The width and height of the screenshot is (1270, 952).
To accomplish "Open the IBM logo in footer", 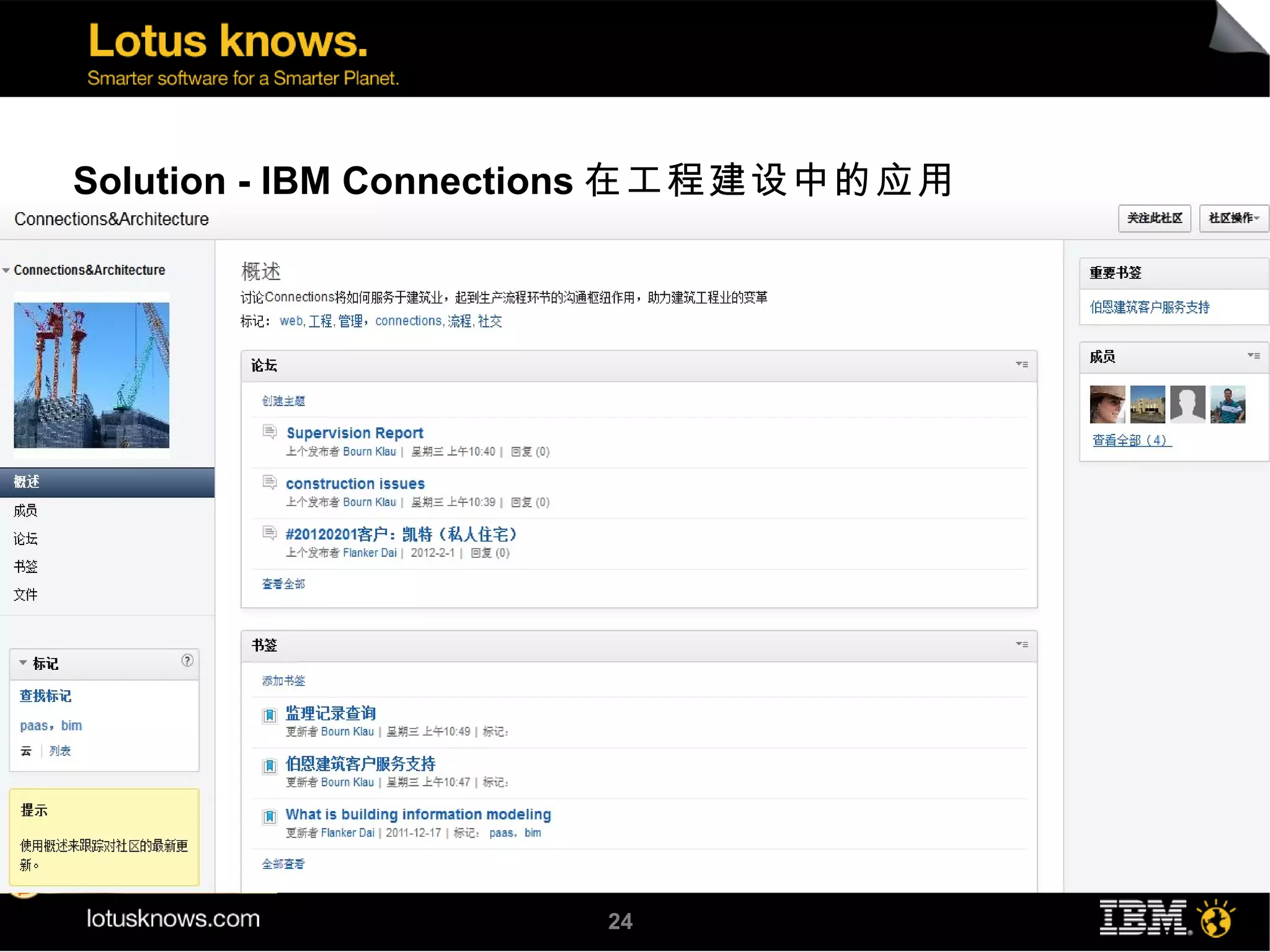I will pyautogui.click(x=1145, y=918).
